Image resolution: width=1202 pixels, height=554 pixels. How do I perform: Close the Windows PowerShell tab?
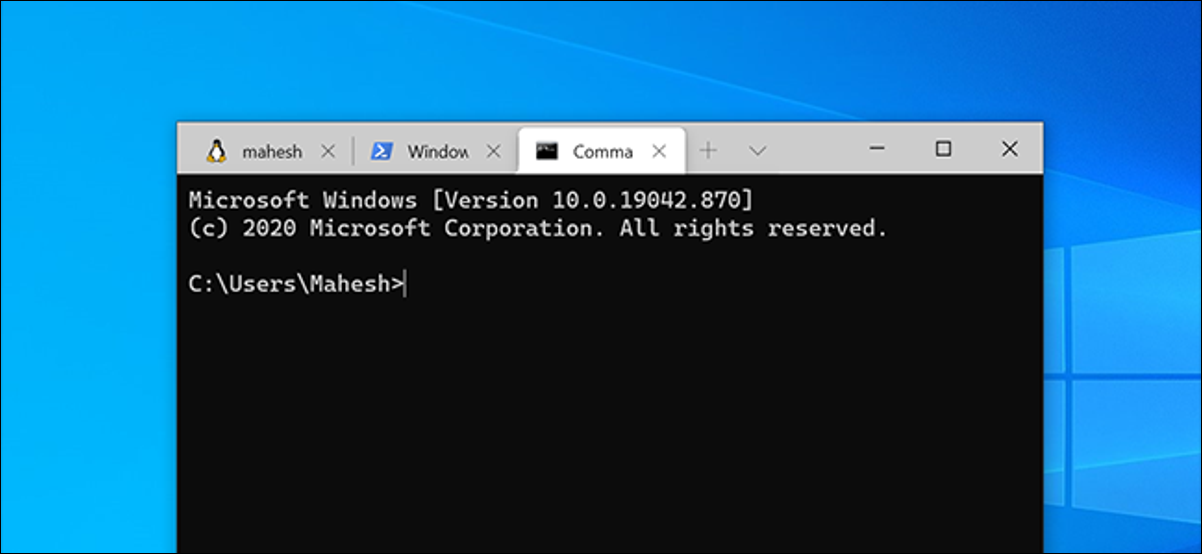coord(493,152)
